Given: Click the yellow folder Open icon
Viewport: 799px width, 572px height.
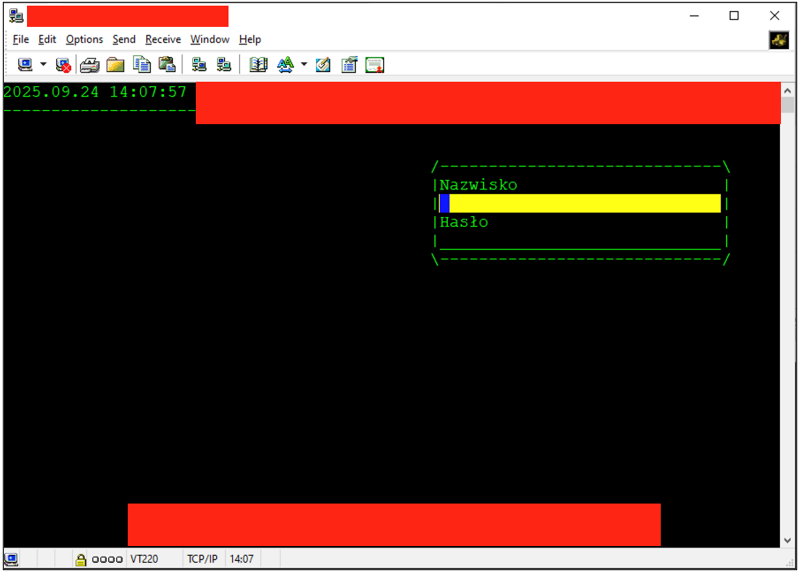Looking at the screenshot, I should coord(115,65).
